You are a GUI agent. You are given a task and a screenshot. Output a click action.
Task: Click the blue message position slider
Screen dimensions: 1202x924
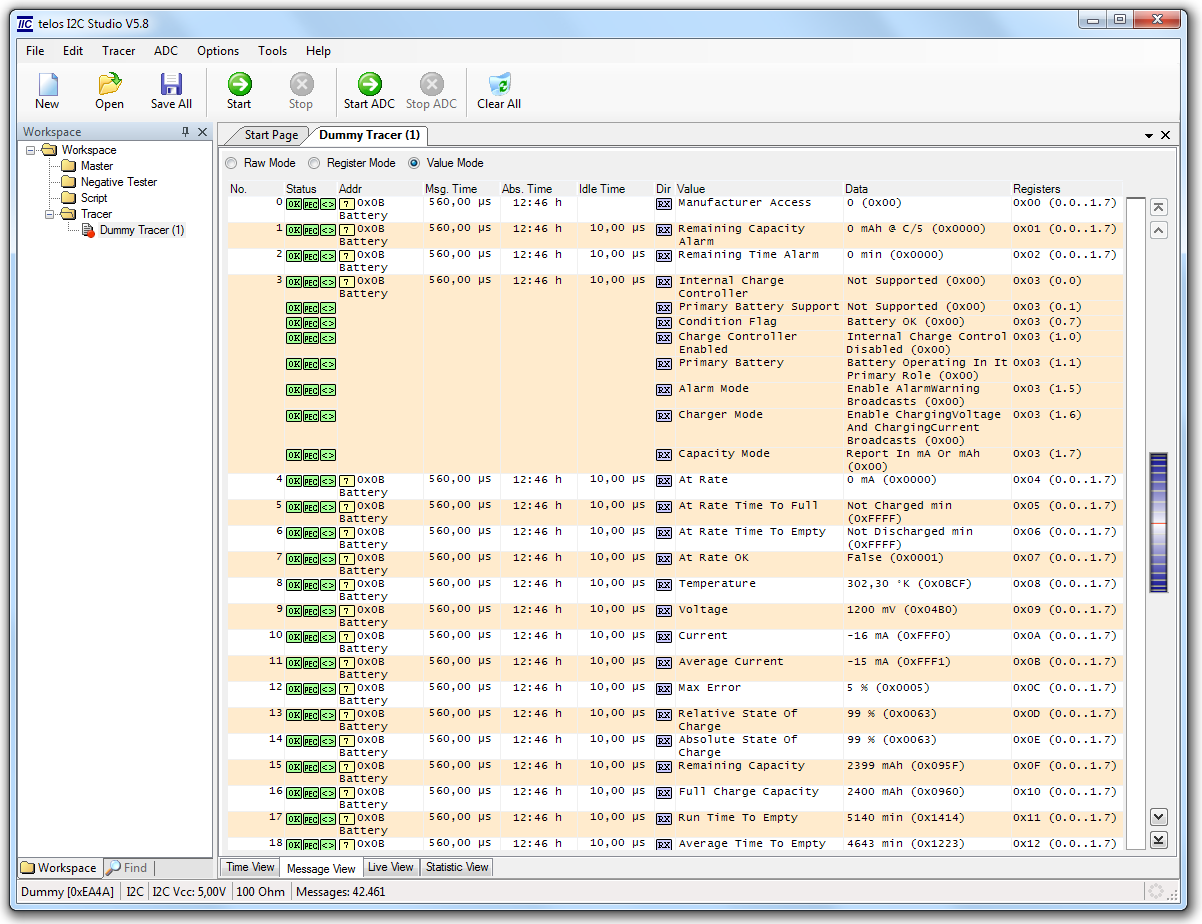click(x=1158, y=522)
